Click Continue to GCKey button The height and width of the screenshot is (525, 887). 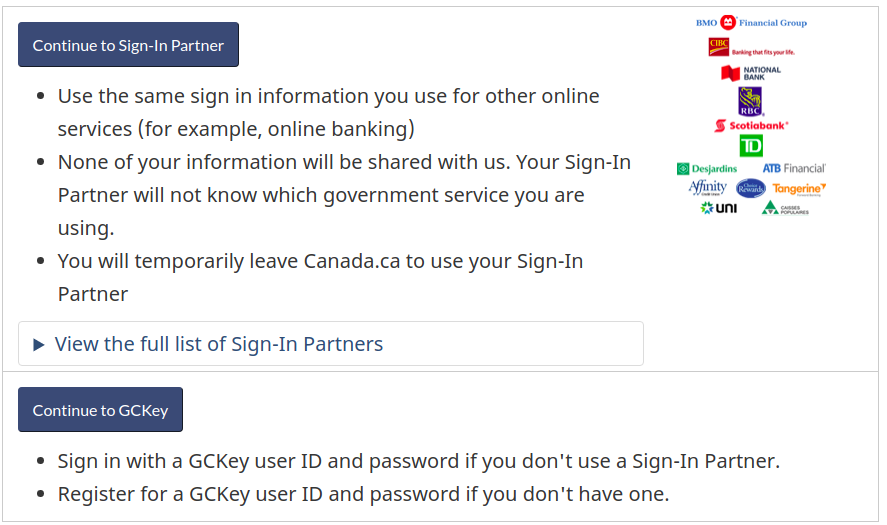coord(101,410)
